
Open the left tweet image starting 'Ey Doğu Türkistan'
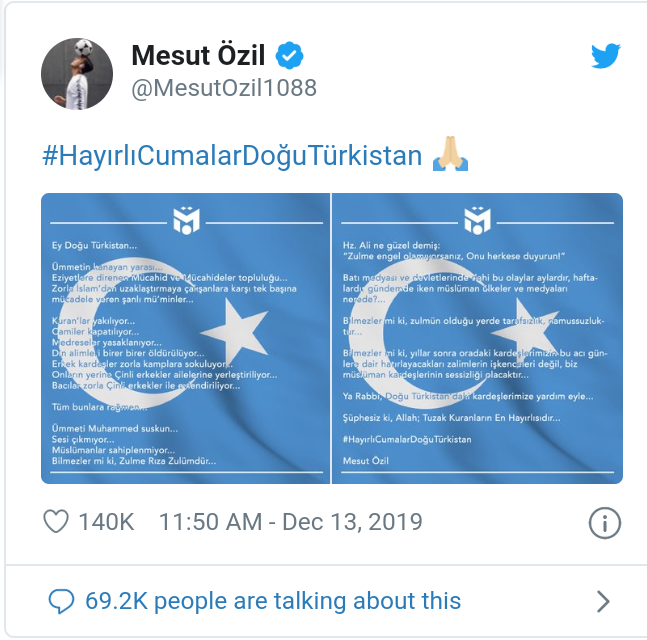pyautogui.click(x=186, y=340)
